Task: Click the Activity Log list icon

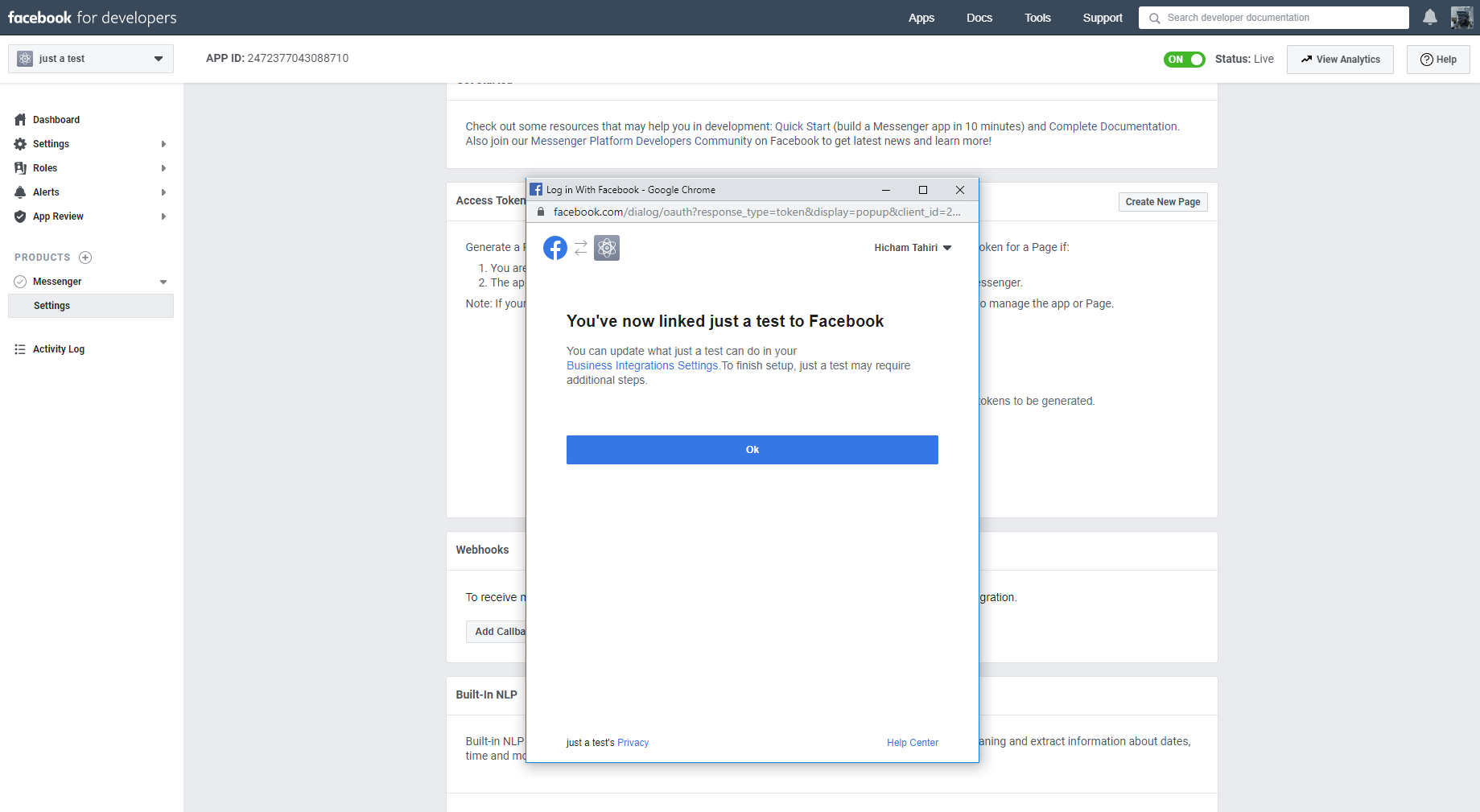Action: (20, 349)
